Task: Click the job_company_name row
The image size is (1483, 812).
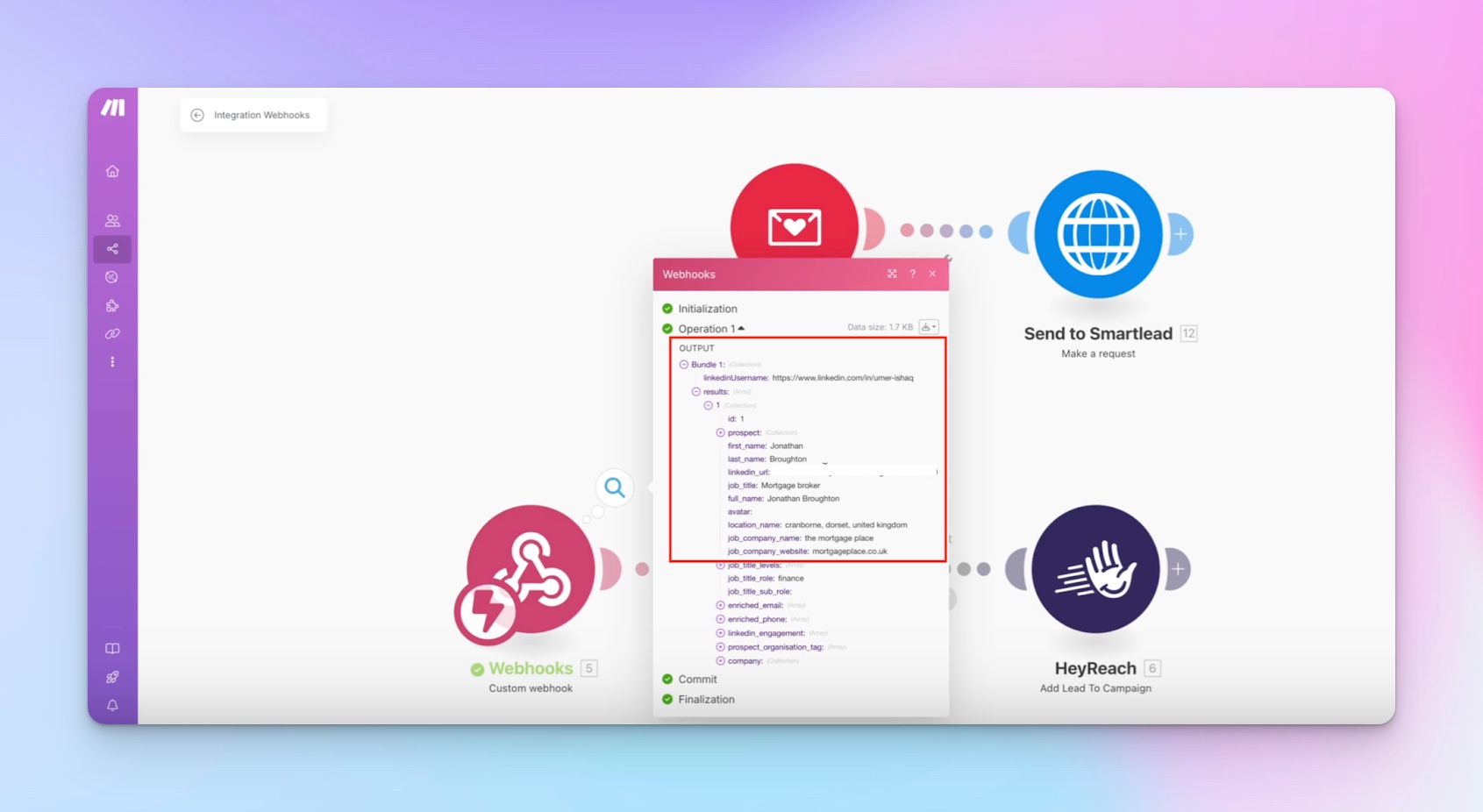Action: (x=800, y=538)
